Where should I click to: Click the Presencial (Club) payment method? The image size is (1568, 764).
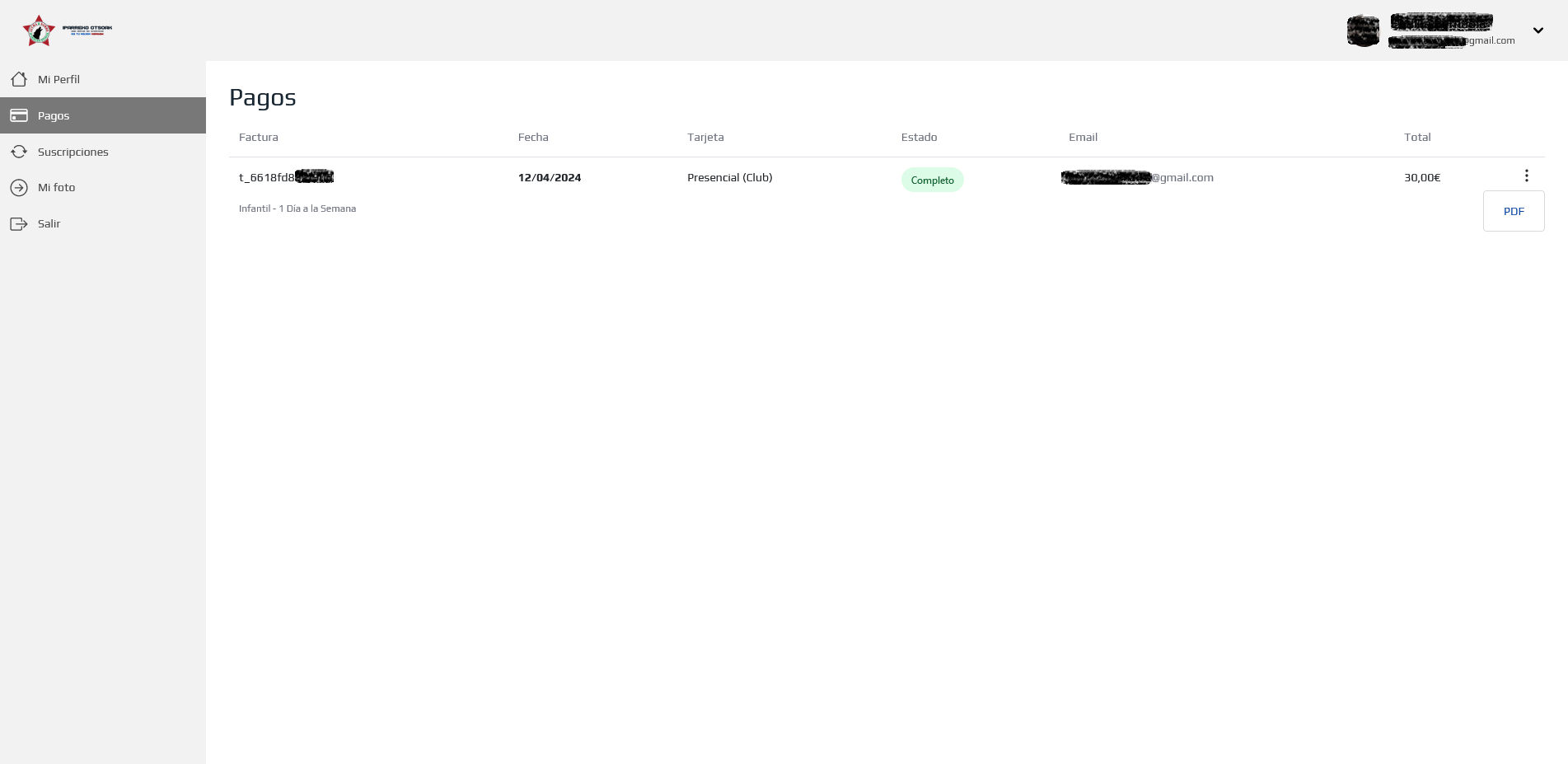click(x=729, y=178)
